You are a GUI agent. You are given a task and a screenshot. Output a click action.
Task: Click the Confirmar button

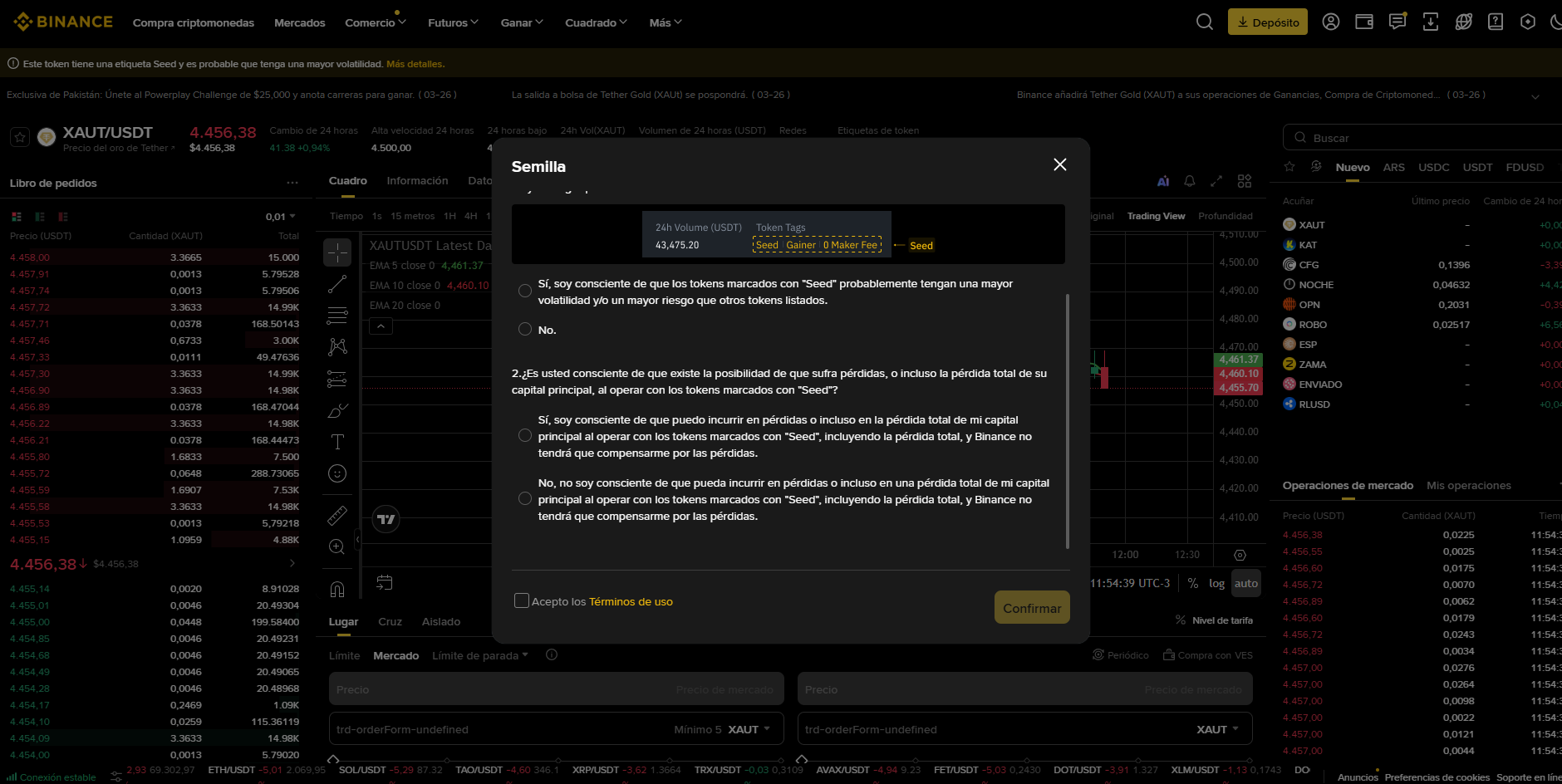tap(1031, 608)
